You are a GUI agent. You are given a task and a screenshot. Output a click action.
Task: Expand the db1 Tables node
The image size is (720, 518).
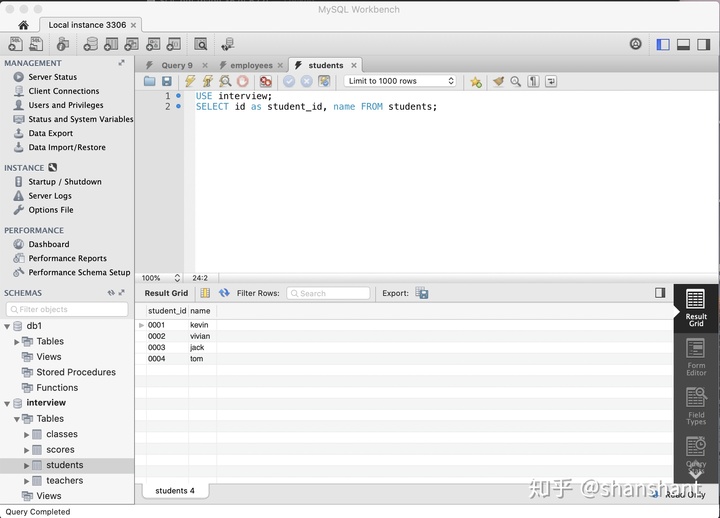point(17,342)
